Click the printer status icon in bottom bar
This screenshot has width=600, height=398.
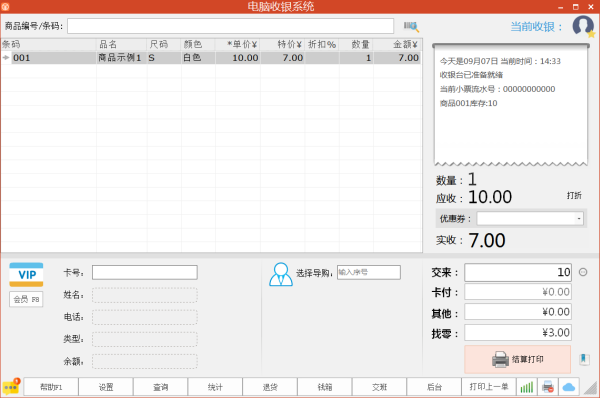coord(548,387)
